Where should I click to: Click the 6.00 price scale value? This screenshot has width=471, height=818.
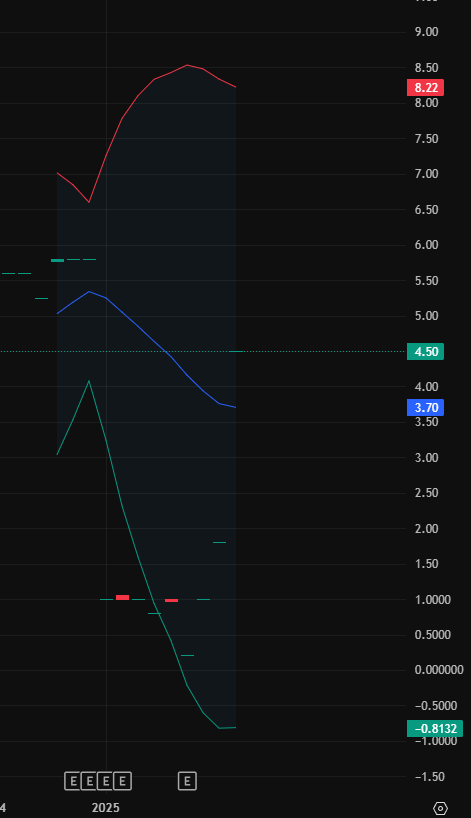pos(426,245)
